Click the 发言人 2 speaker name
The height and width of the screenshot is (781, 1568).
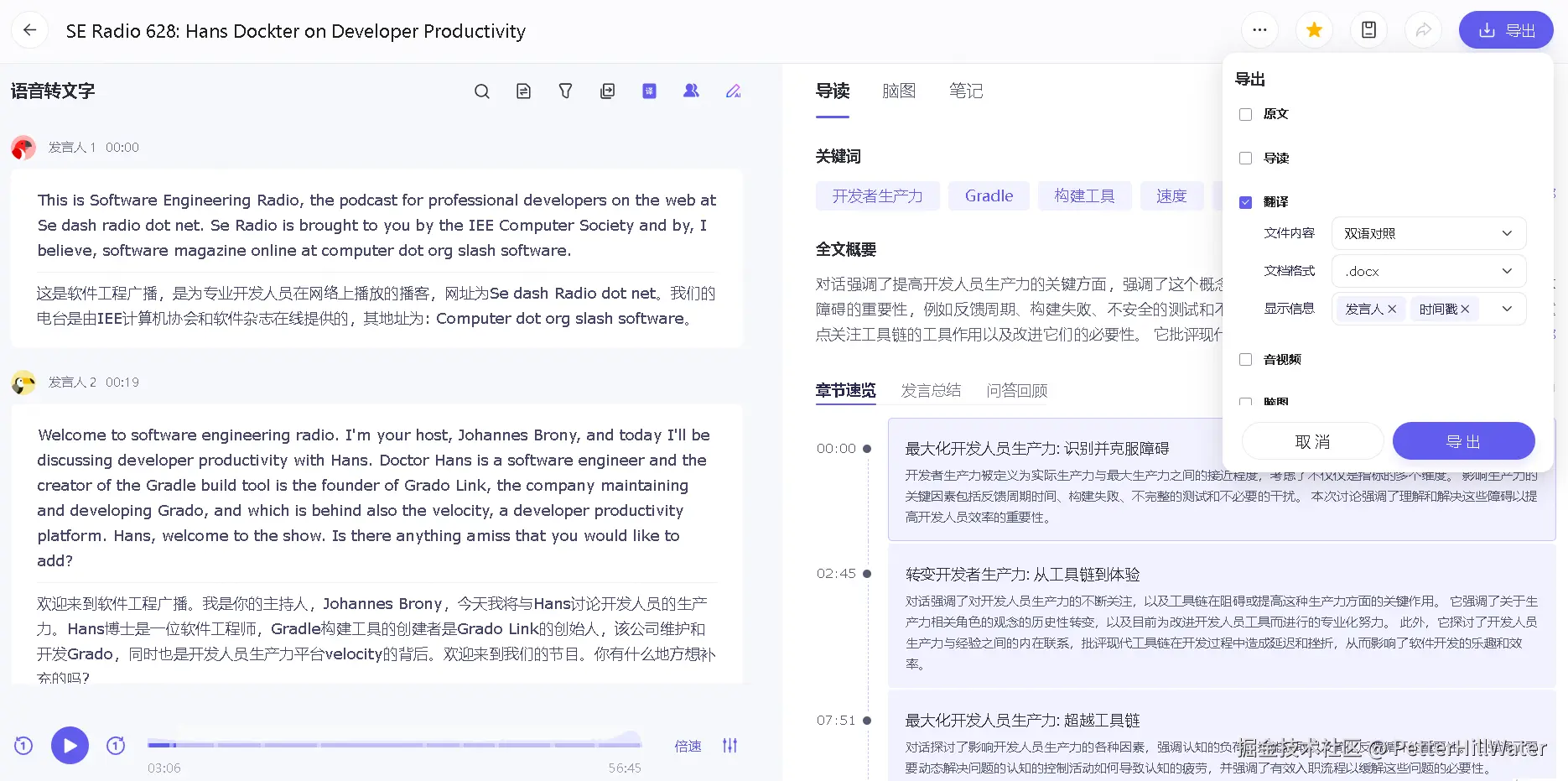[x=72, y=383]
